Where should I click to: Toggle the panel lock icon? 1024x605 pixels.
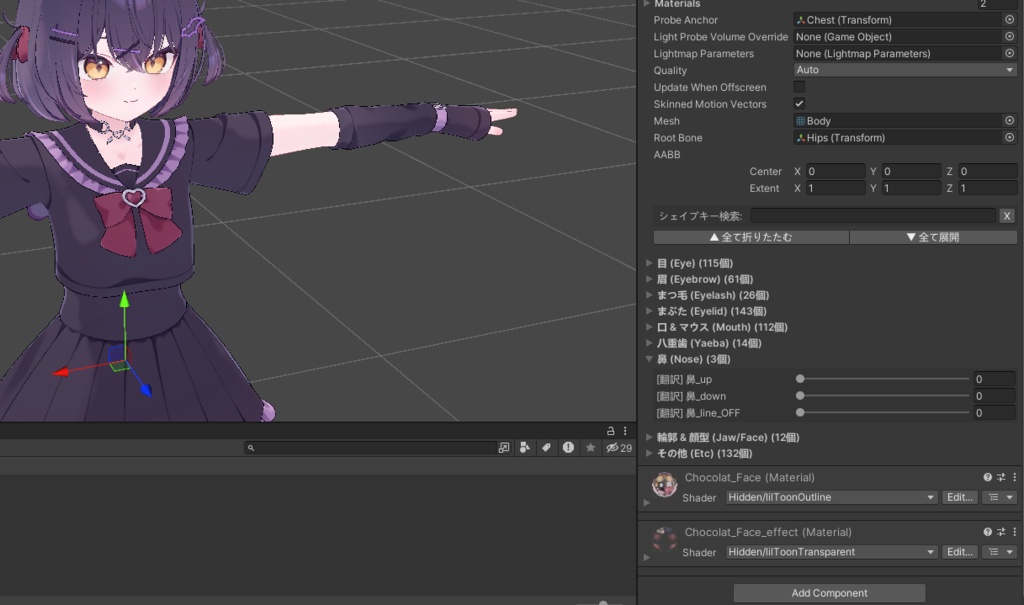point(610,431)
